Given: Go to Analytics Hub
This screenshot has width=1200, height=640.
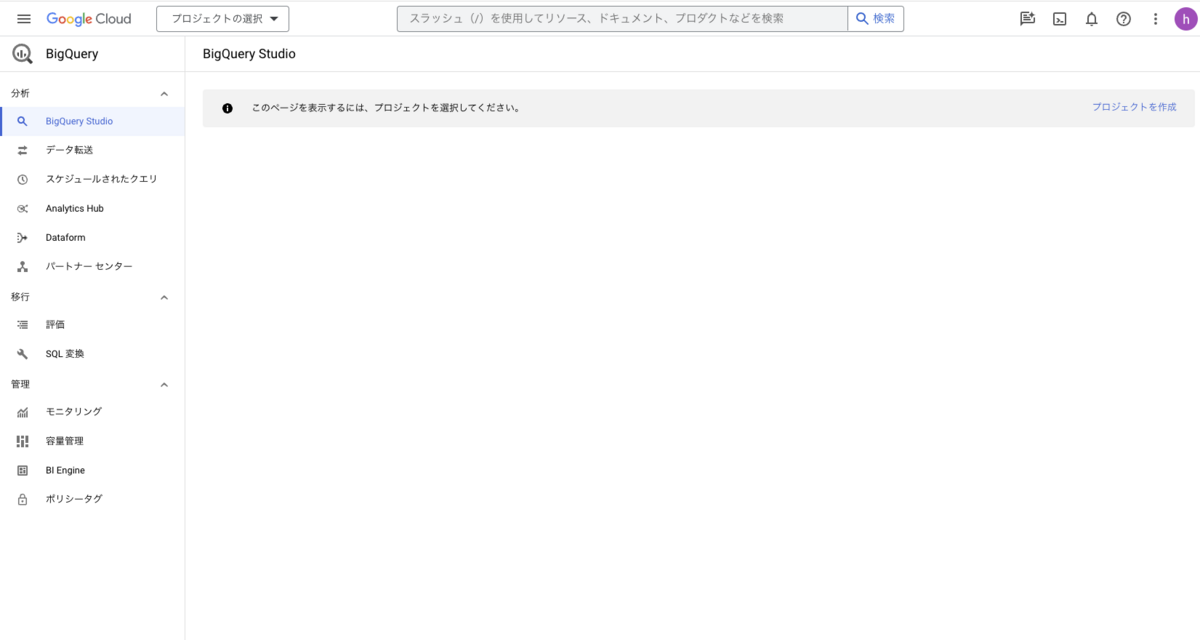Looking at the screenshot, I should (92, 208).
